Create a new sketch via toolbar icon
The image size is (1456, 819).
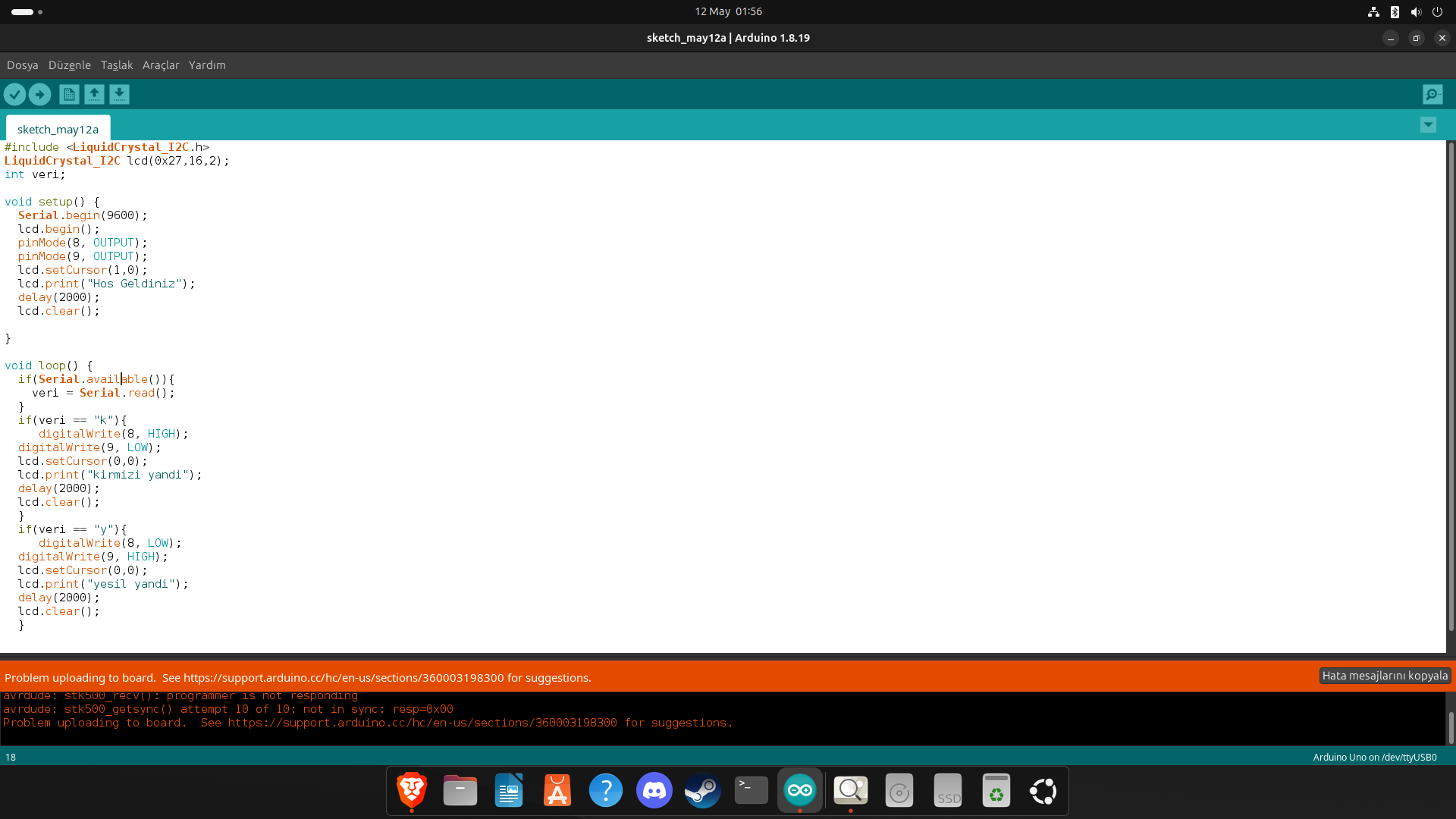[69, 94]
